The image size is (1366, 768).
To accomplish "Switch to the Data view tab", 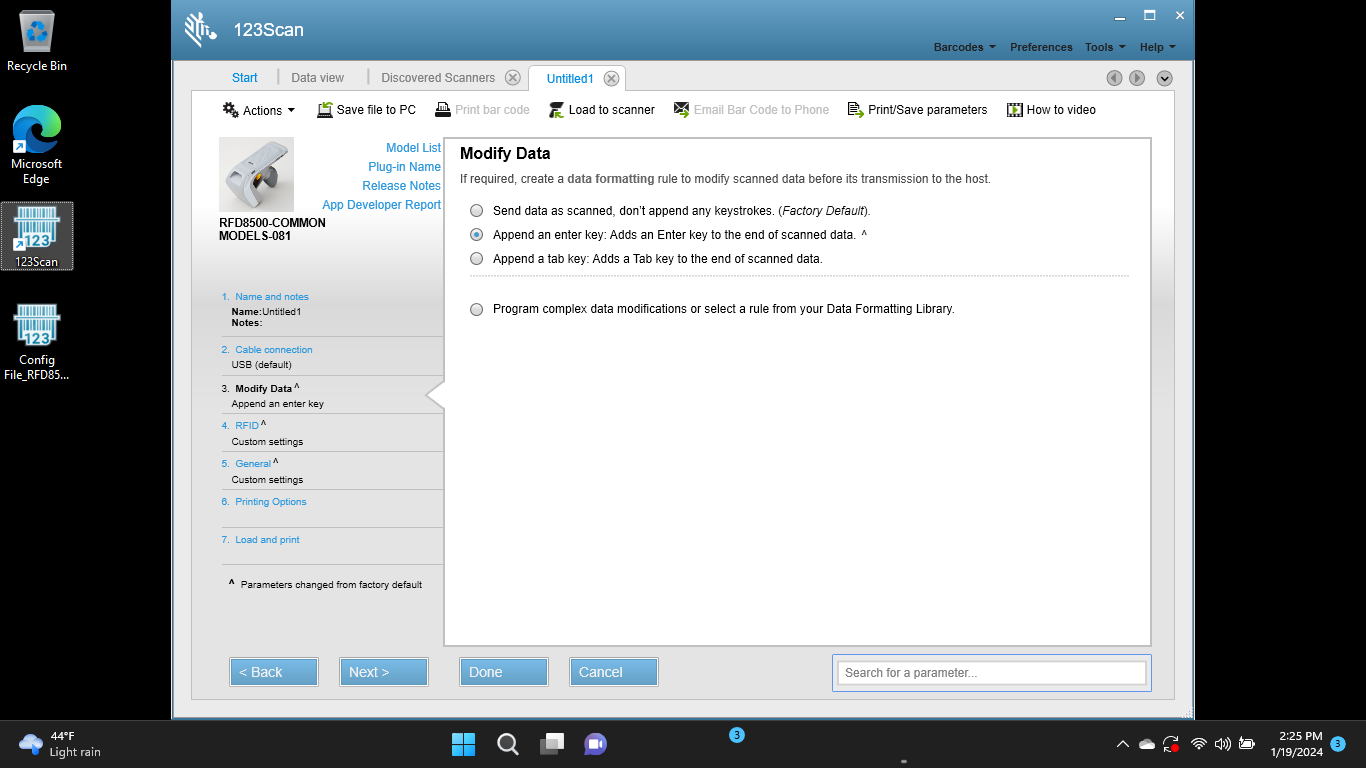I will (317, 78).
